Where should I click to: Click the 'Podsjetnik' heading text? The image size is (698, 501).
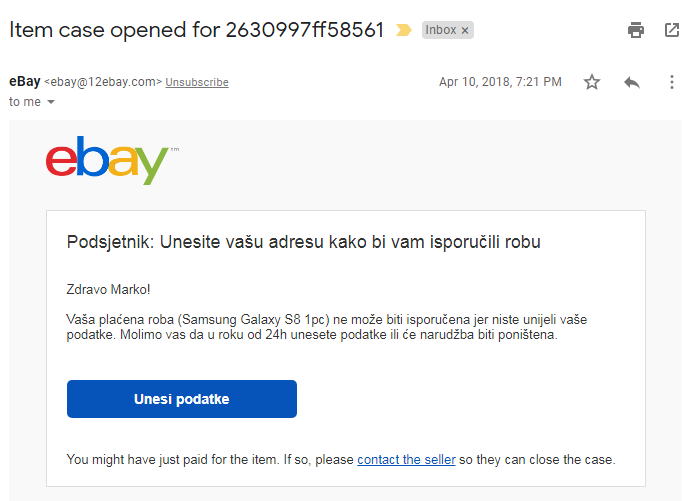303,242
